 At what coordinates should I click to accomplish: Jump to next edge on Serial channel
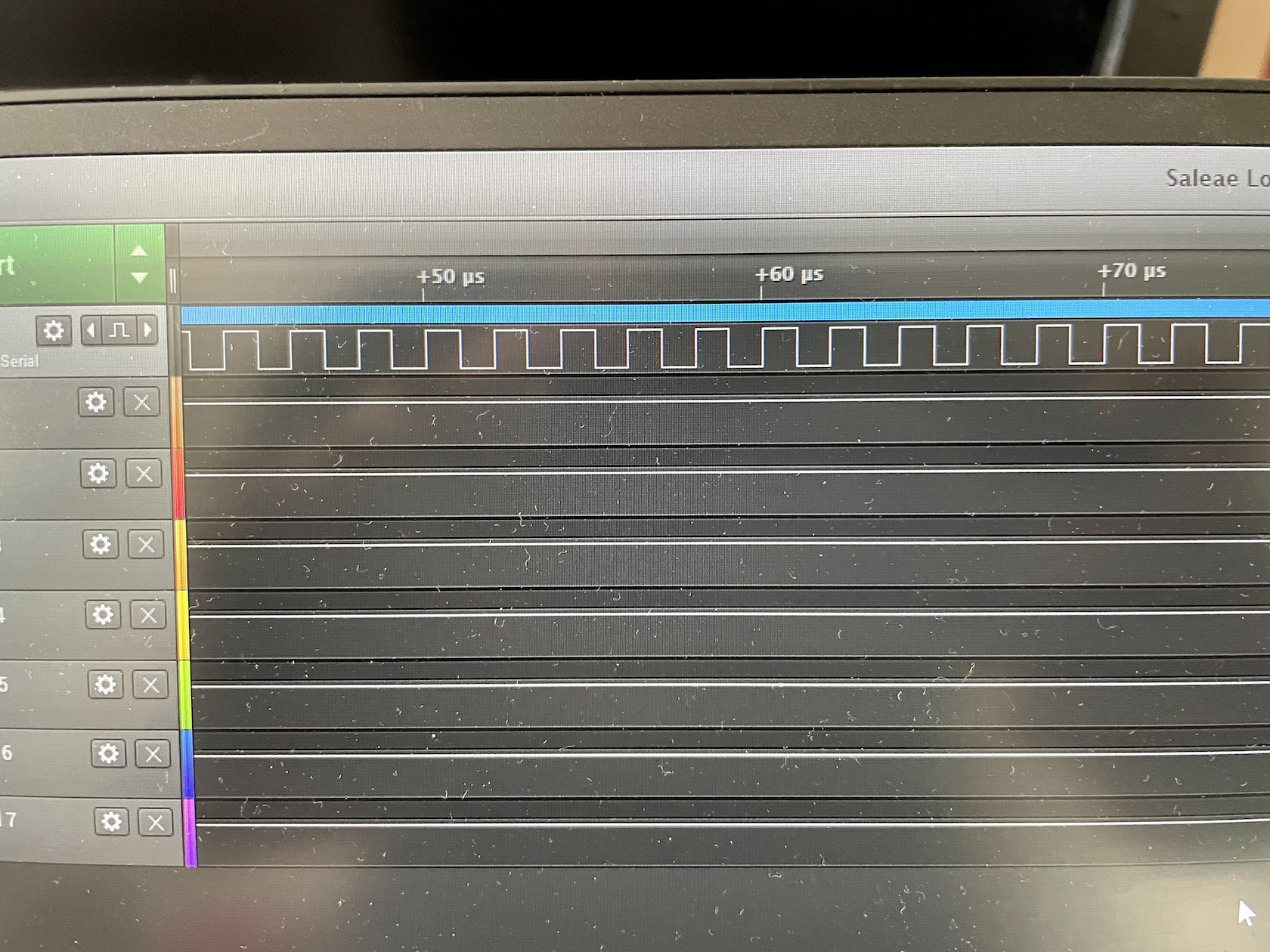pyautogui.click(x=147, y=330)
